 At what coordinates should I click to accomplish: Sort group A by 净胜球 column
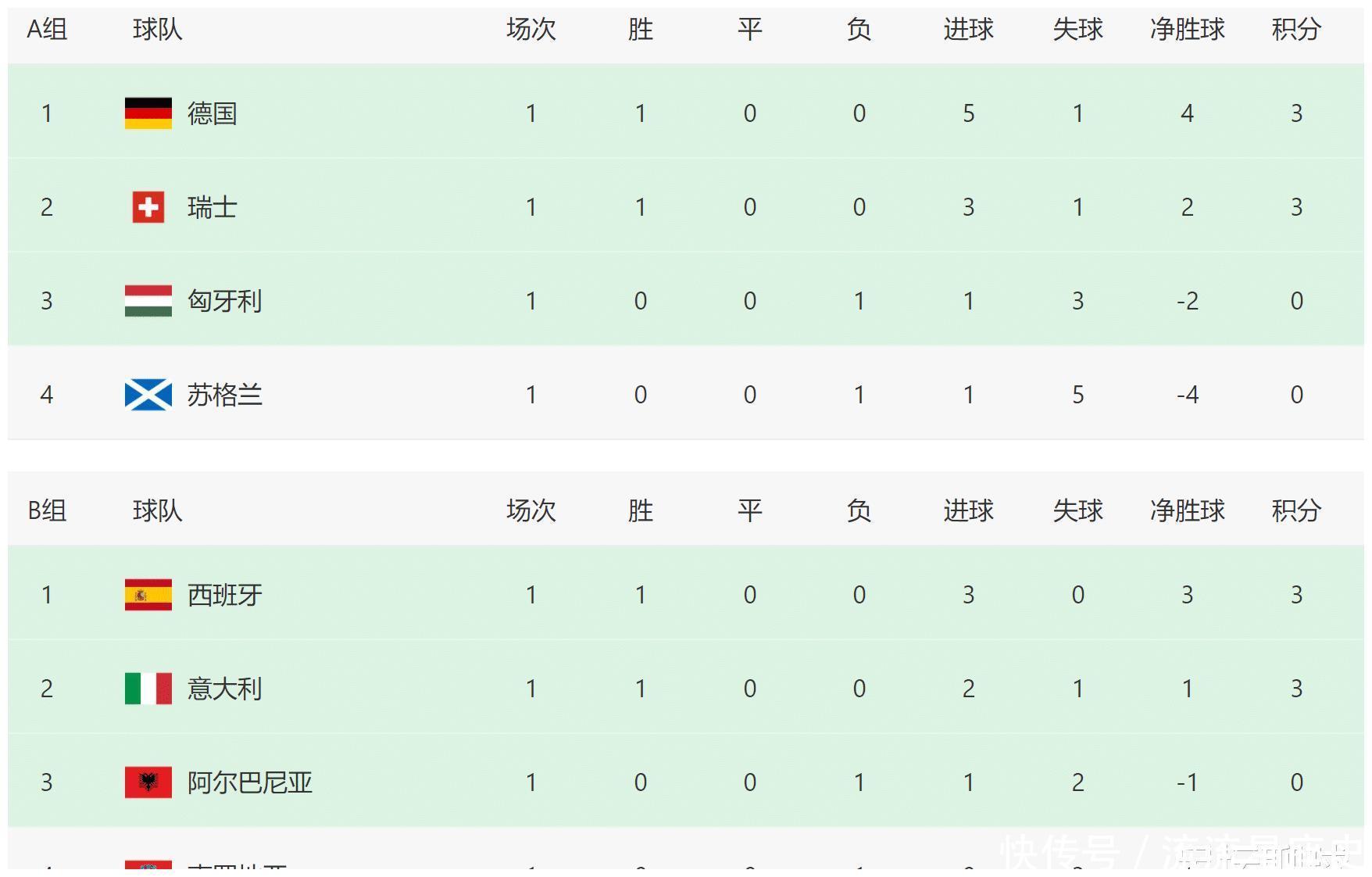[1187, 30]
